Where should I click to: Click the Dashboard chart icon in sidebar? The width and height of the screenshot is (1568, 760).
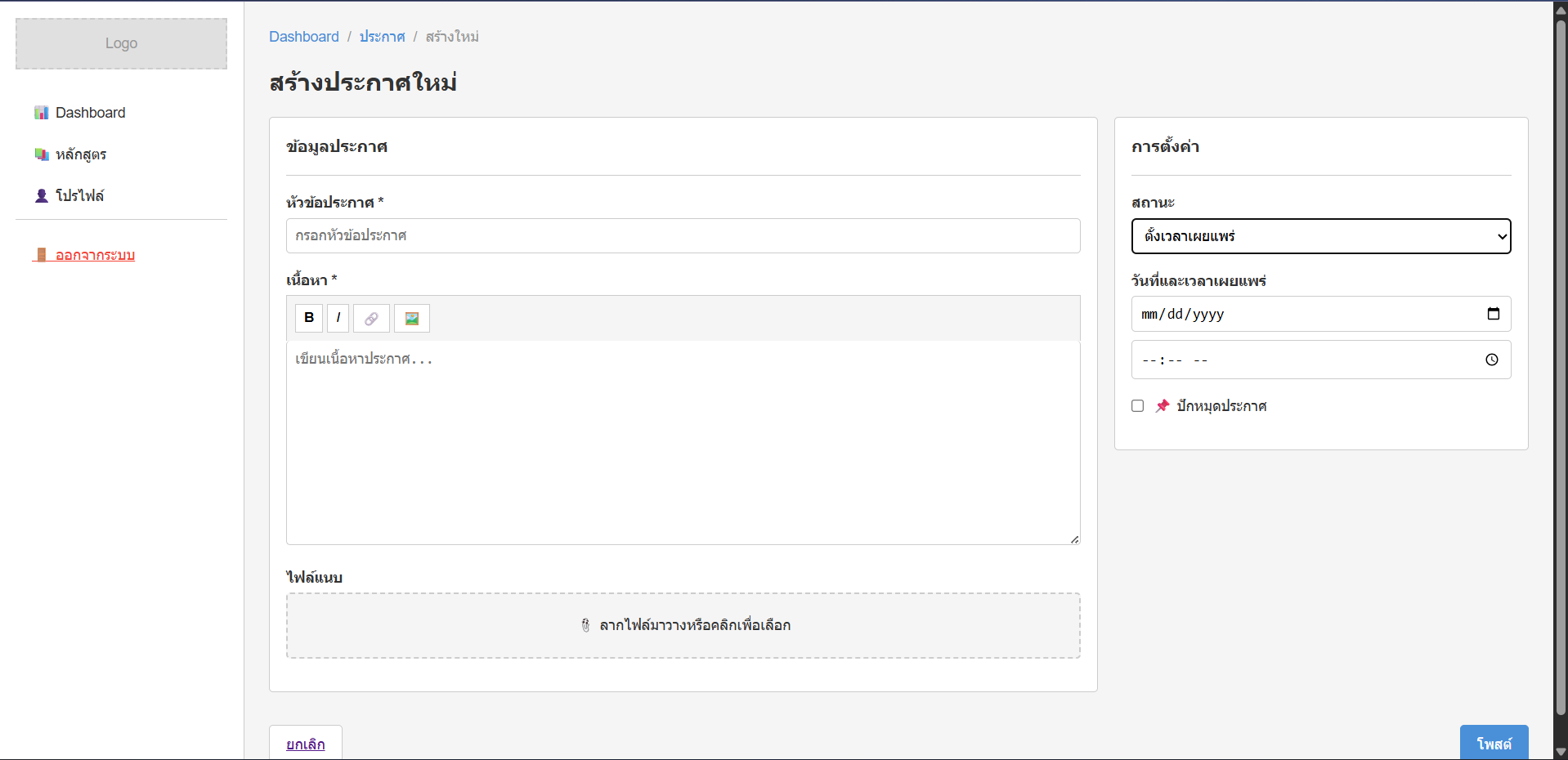pos(41,113)
